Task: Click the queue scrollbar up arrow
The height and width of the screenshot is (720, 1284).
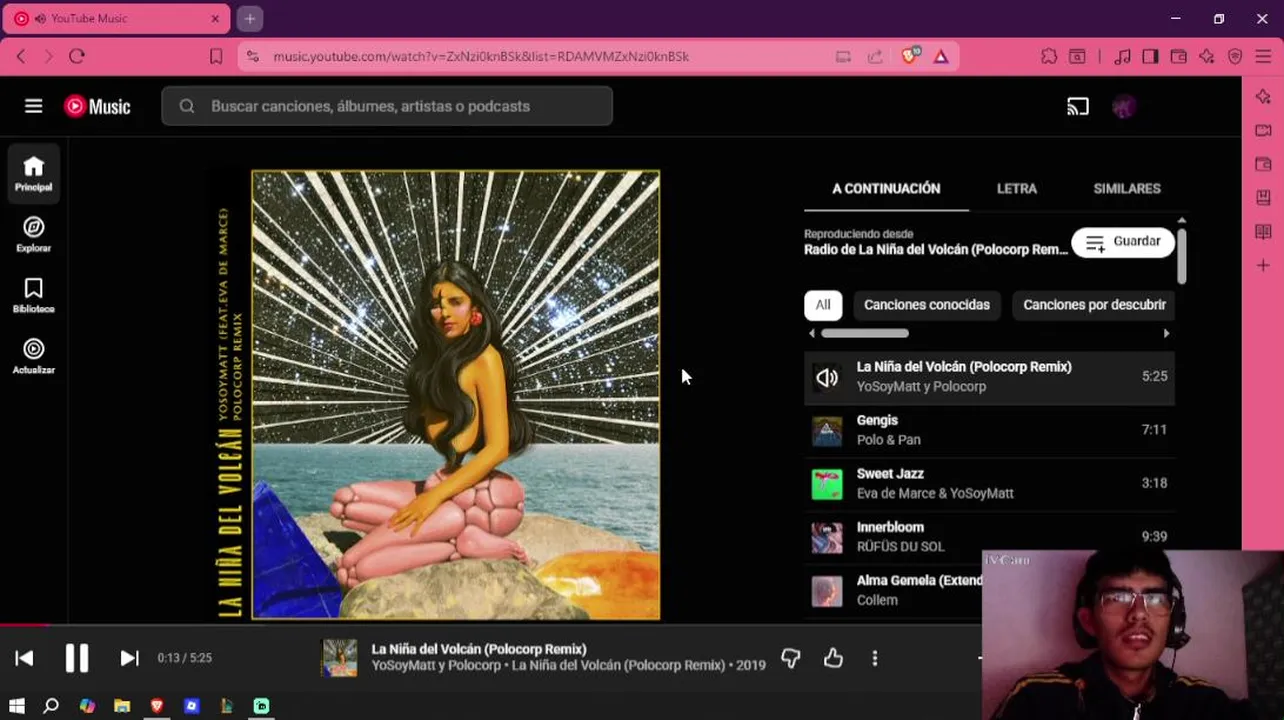Action: coord(1181,220)
